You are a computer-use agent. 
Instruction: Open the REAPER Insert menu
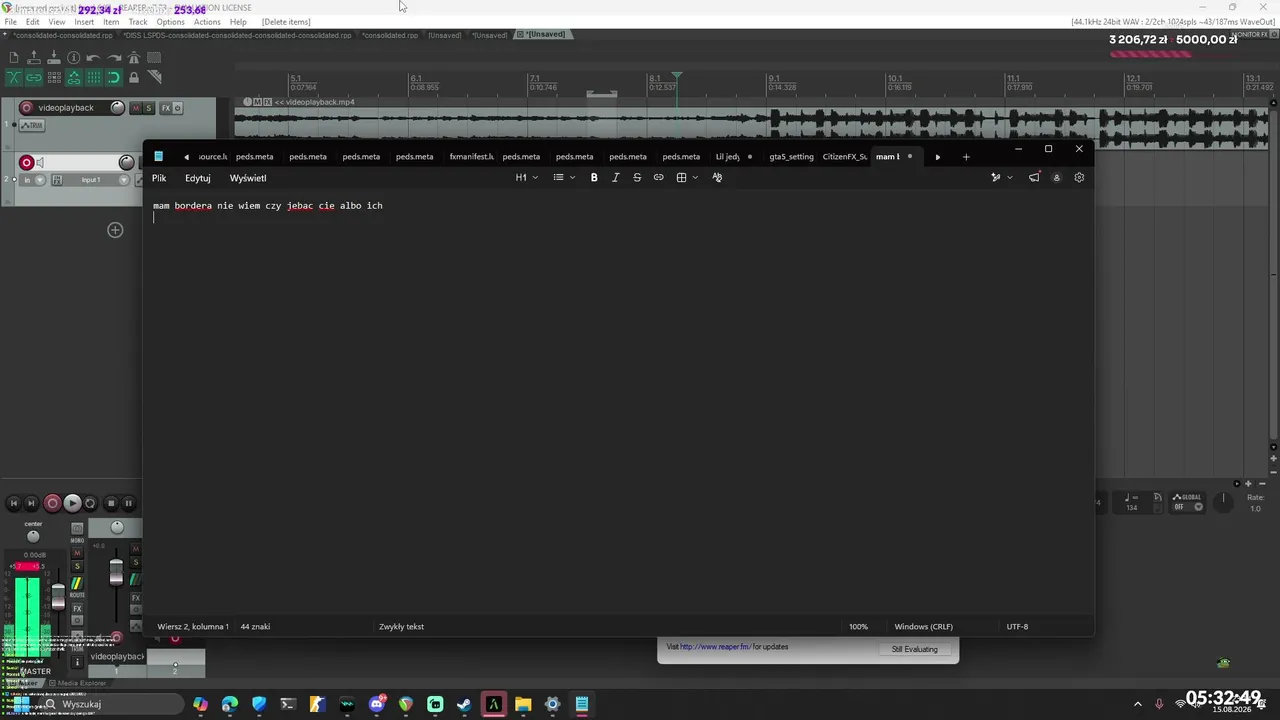84,21
